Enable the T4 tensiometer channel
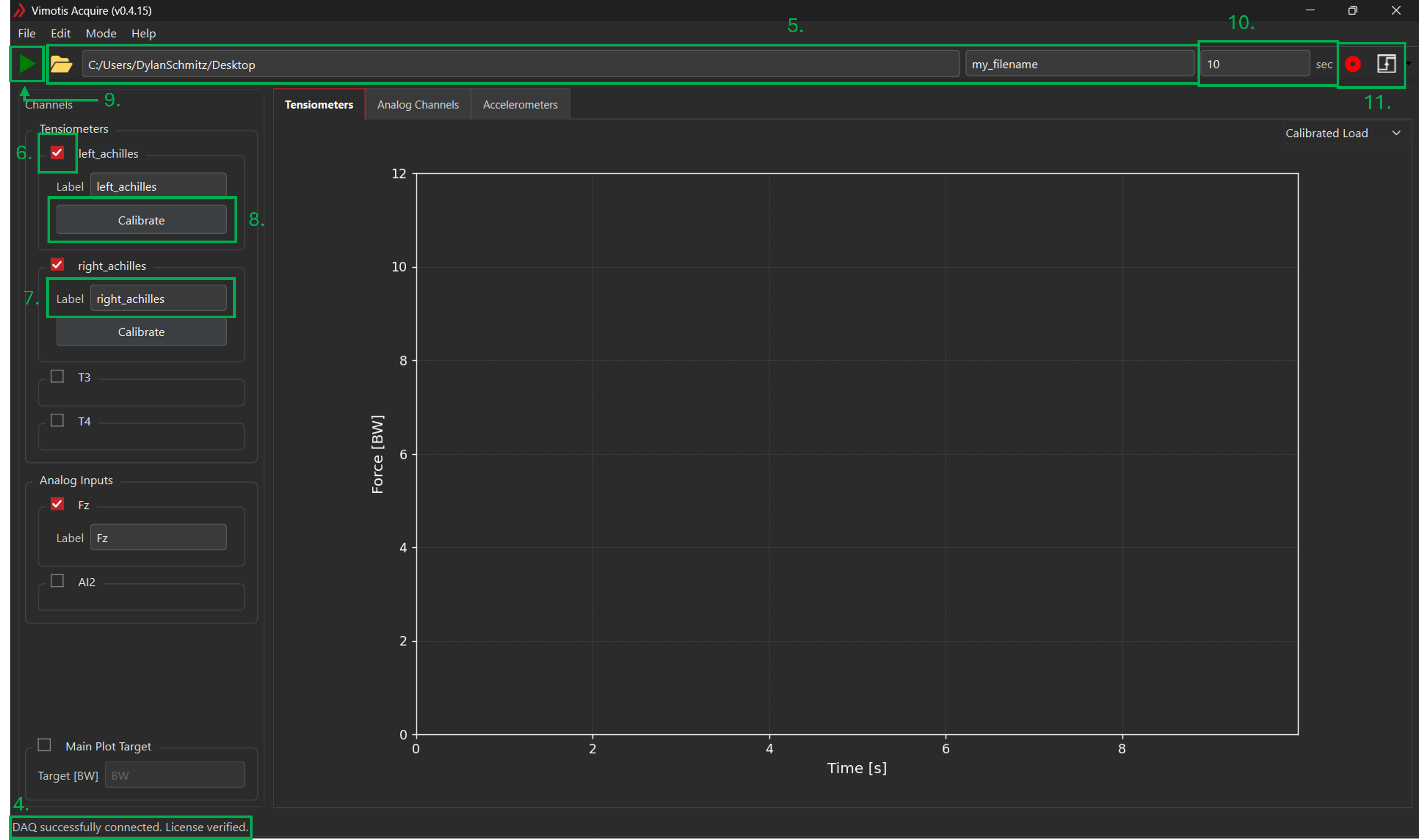Image resolution: width=1419 pixels, height=840 pixels. pos(57,421)
